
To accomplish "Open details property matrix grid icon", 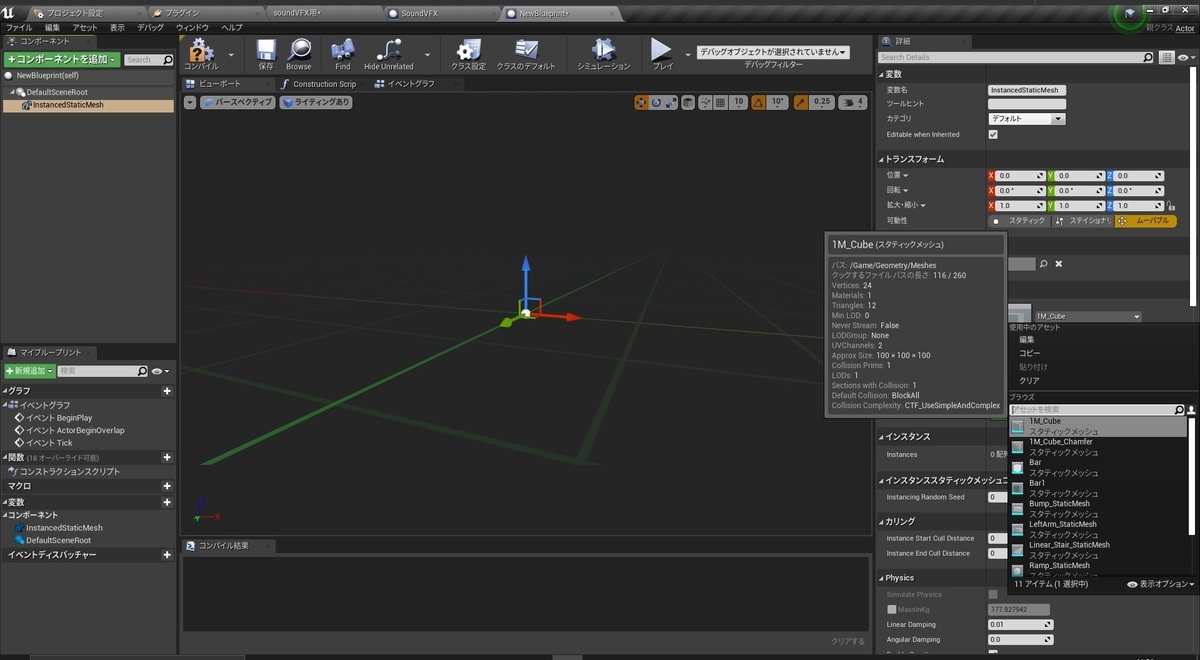I will coord(1169,57).
